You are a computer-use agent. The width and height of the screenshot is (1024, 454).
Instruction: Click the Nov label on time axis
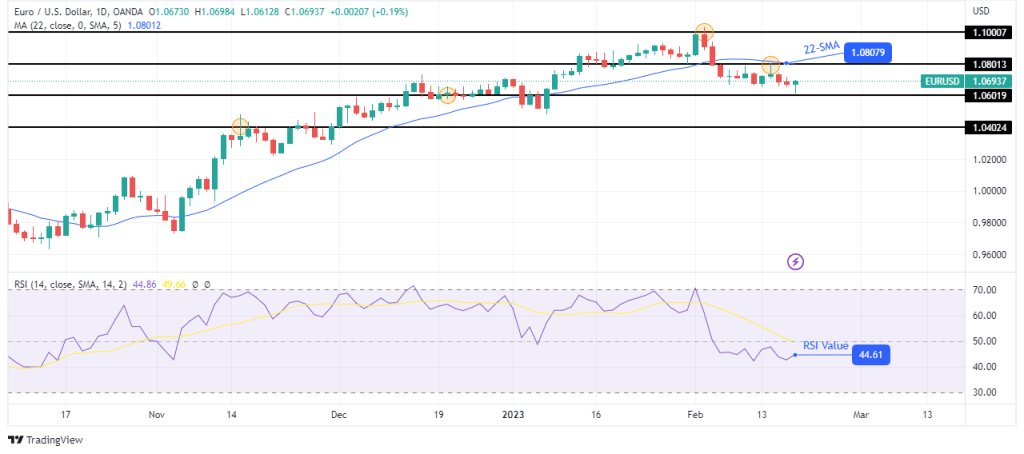point(157,415)
